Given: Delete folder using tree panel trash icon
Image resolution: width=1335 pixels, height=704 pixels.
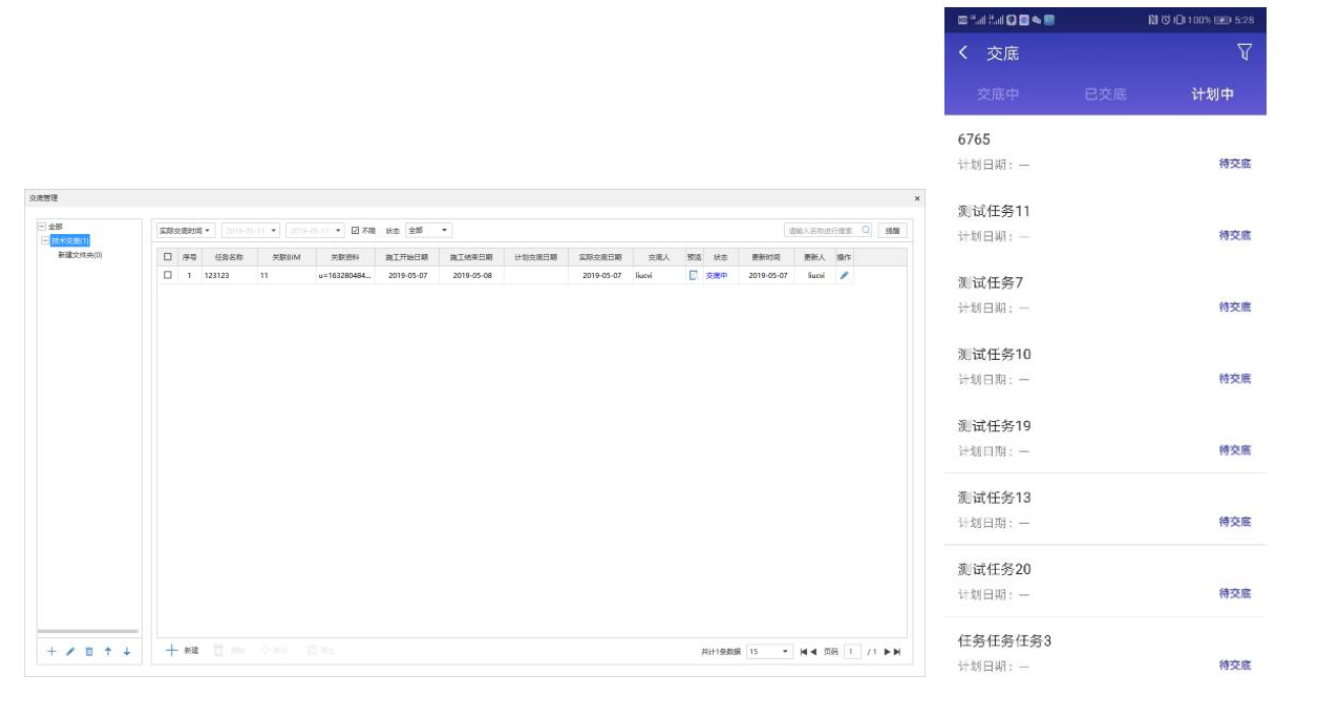Looking at the screenshot, I should click(89, 651).
